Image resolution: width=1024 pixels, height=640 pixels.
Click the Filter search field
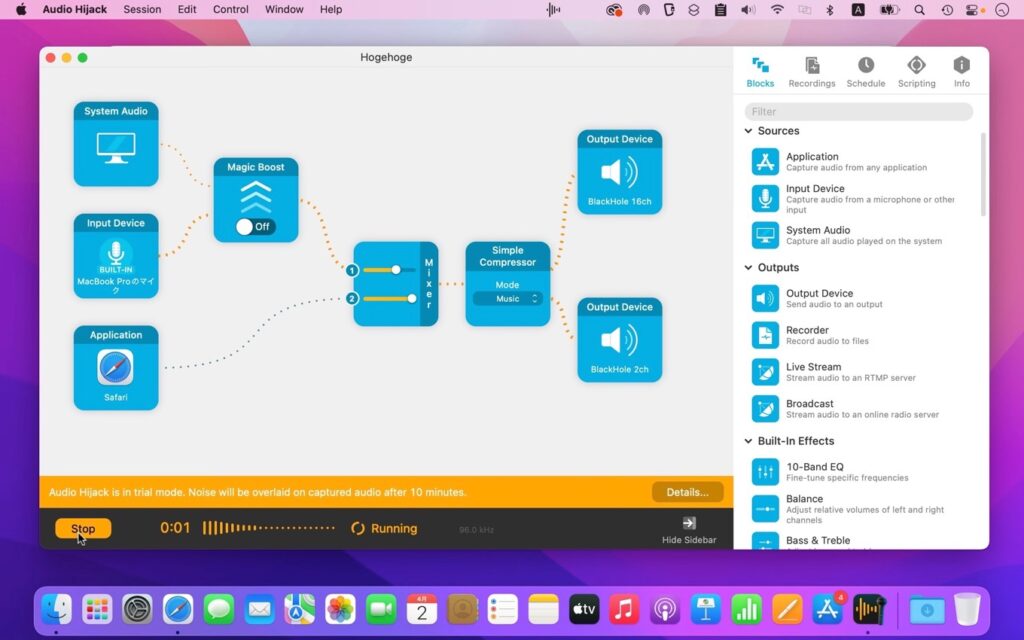[858, 112]
